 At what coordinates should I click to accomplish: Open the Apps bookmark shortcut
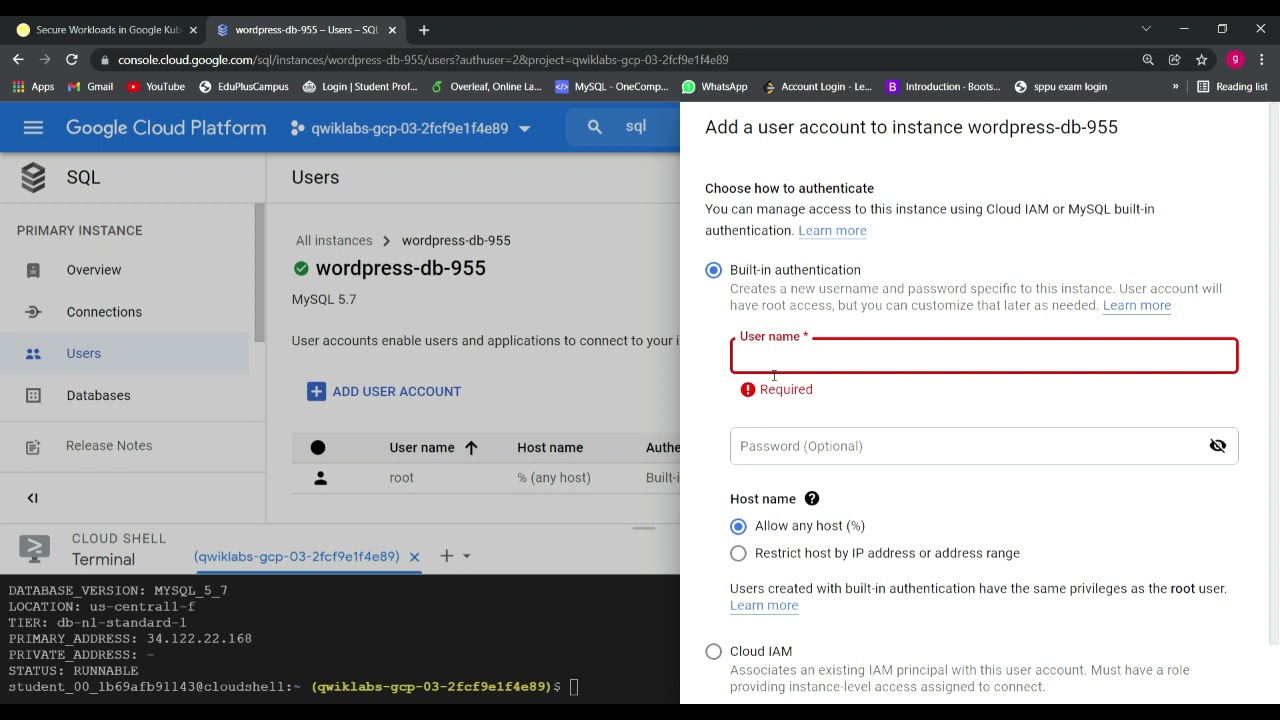pyautogui.click(x=33, y=87)
